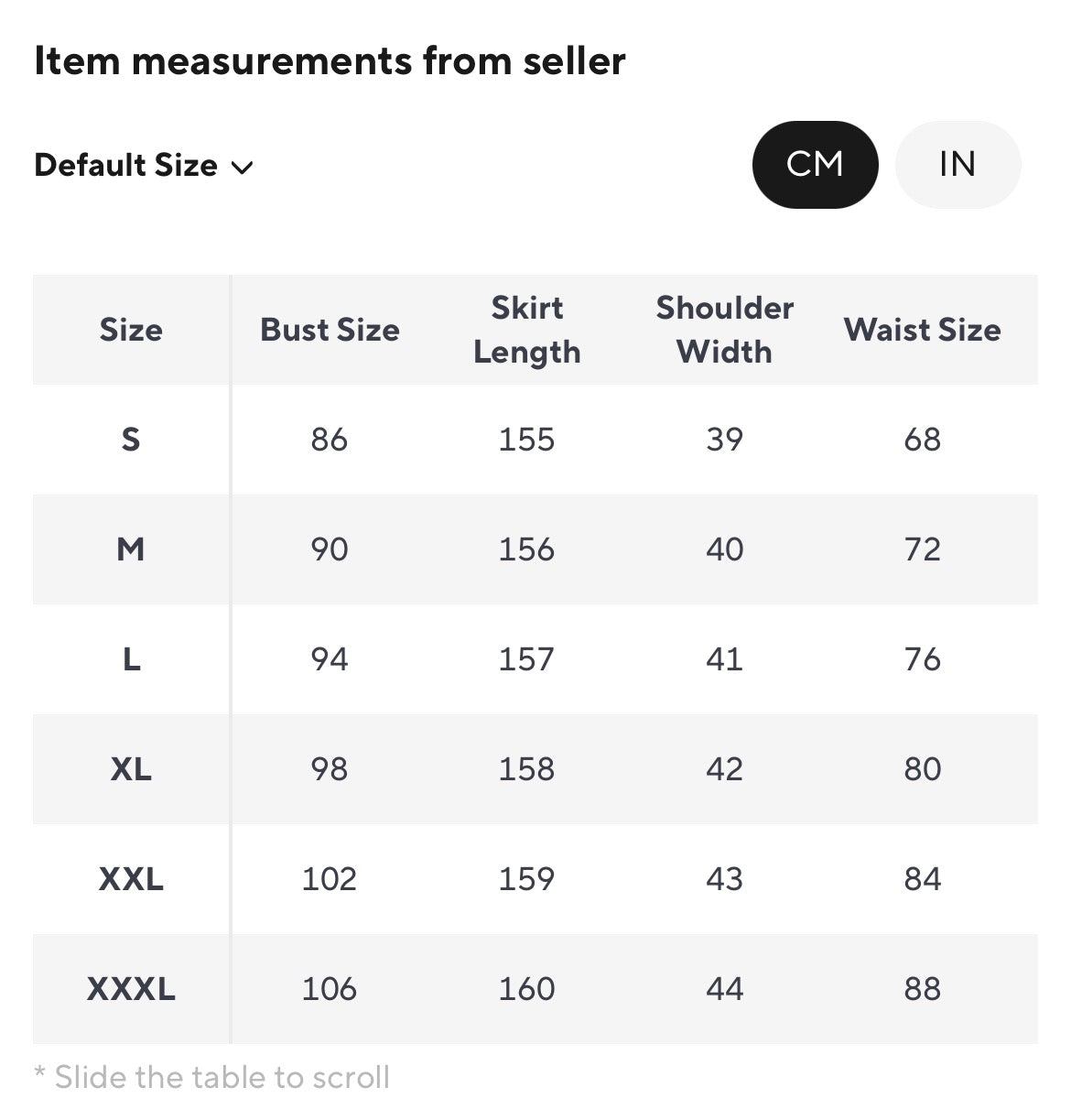This screenshot has width=1071, height=1120.
Task: Select the Bust Size column header
Action: click(x=330, y=330)
